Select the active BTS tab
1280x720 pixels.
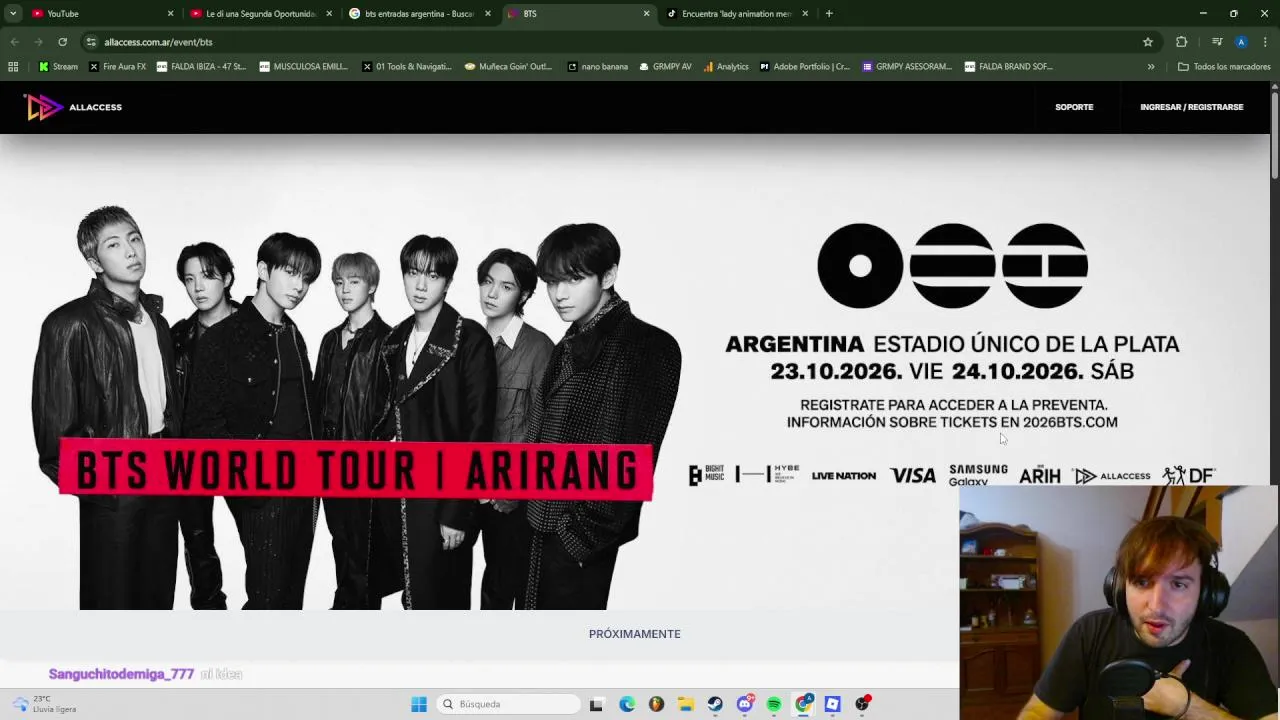pyautogui.click(x=578, y=13)
